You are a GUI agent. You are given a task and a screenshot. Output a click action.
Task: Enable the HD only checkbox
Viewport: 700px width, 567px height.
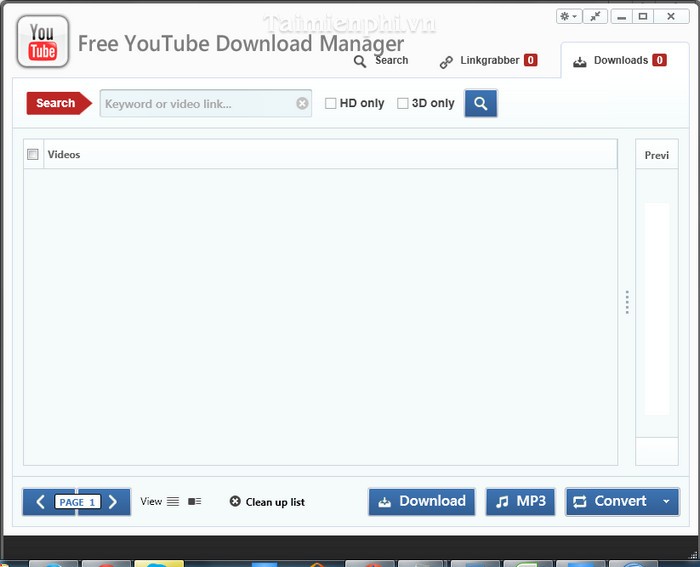coord(330,104)
